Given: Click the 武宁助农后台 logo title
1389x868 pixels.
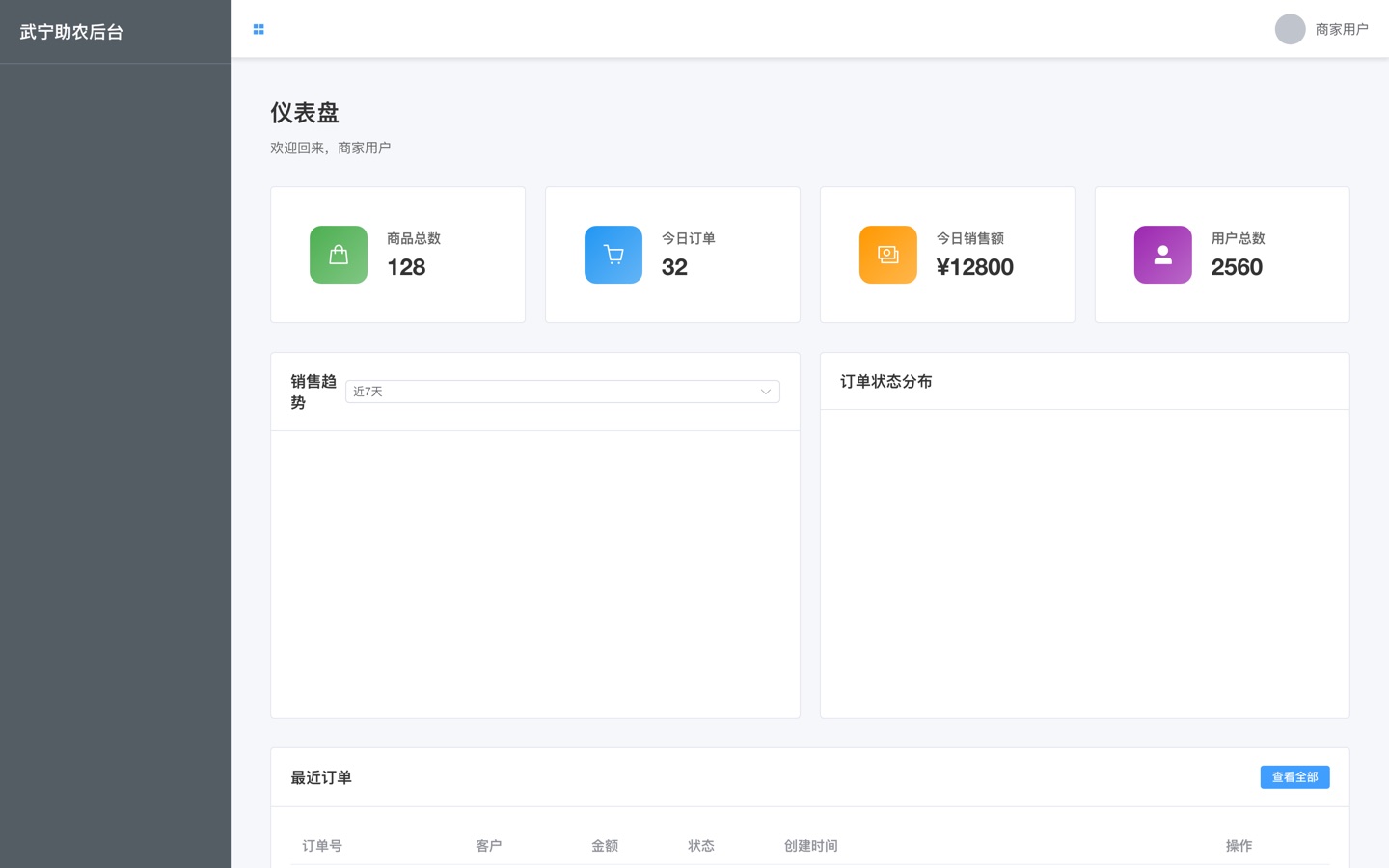Looking at the screenshot, I should coord(71,32).
